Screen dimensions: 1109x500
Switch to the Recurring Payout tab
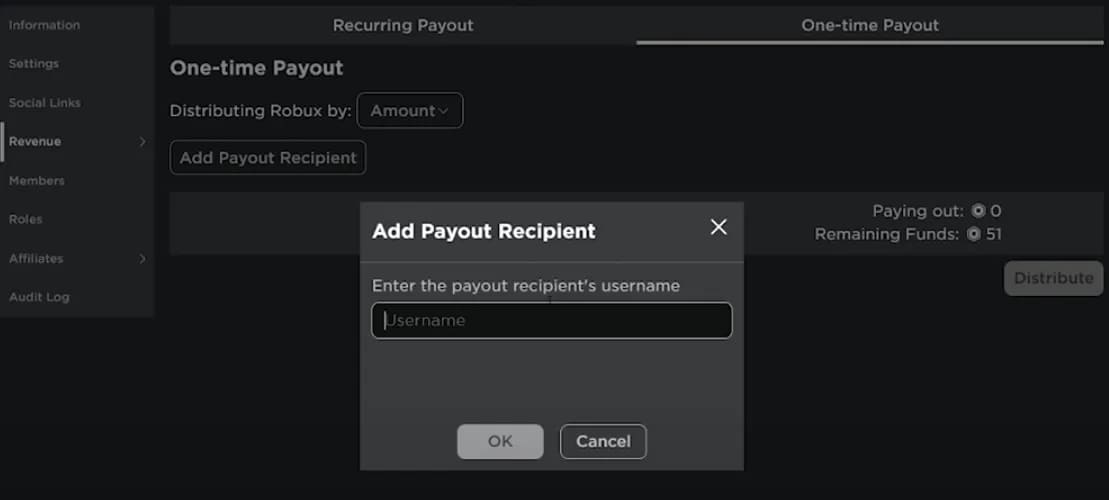(403, 25)
